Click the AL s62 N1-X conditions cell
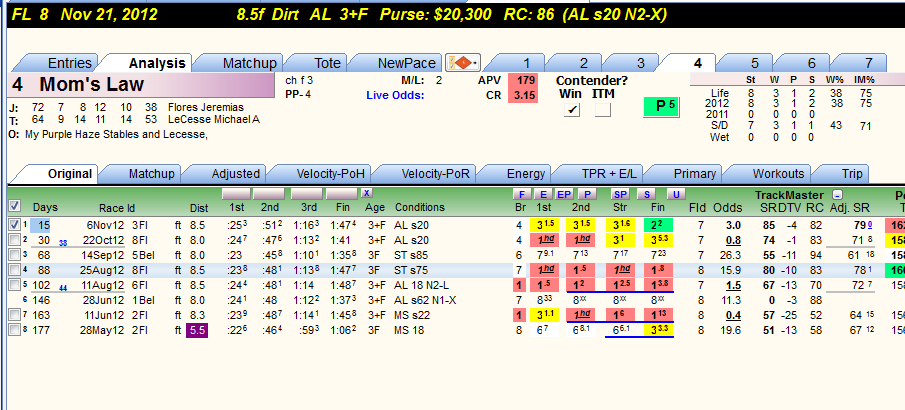Screen dimensions: 905x410 click(x=424, y=300)
